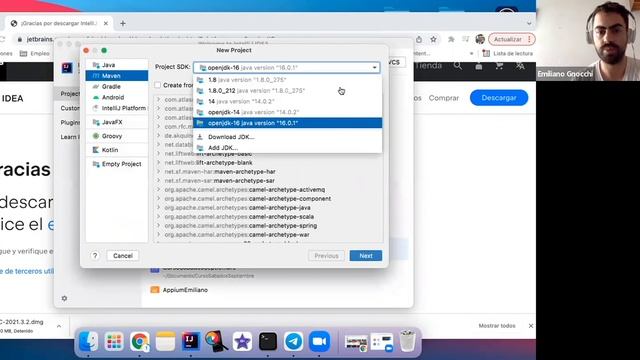Expand maven-archetype-har entry
This screenshot has height=360, width=640.
pyautogui.click(x=158, y=171)
